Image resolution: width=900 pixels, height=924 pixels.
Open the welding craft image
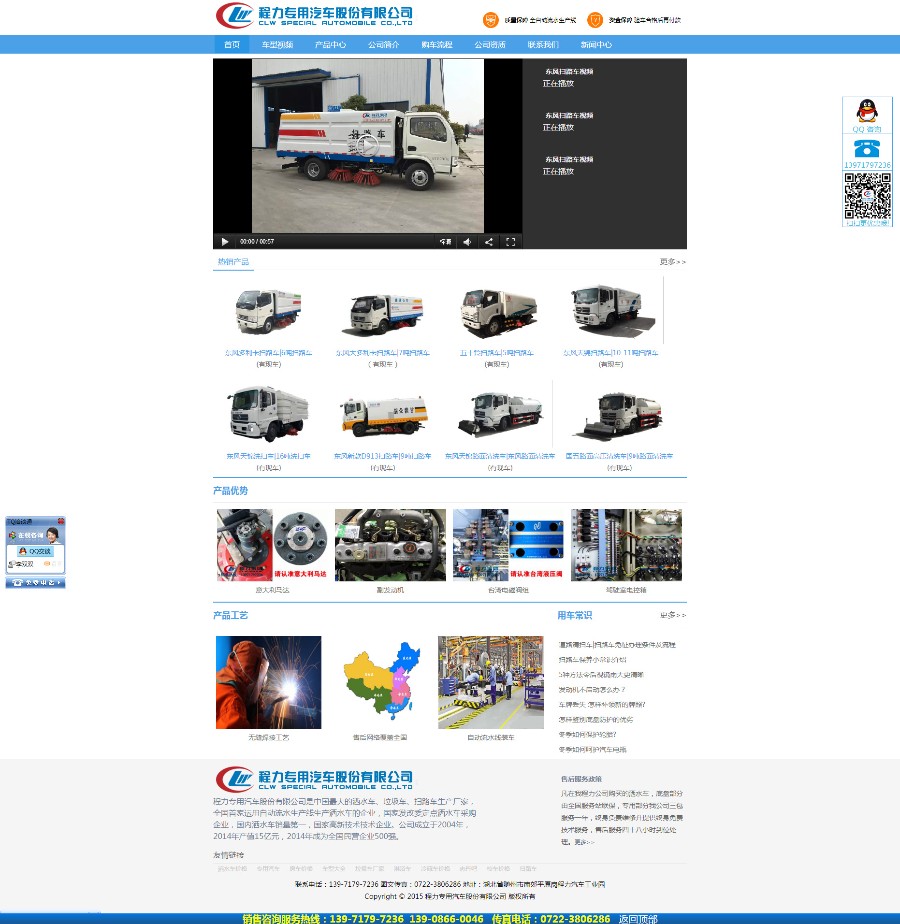tap(268, 682)
